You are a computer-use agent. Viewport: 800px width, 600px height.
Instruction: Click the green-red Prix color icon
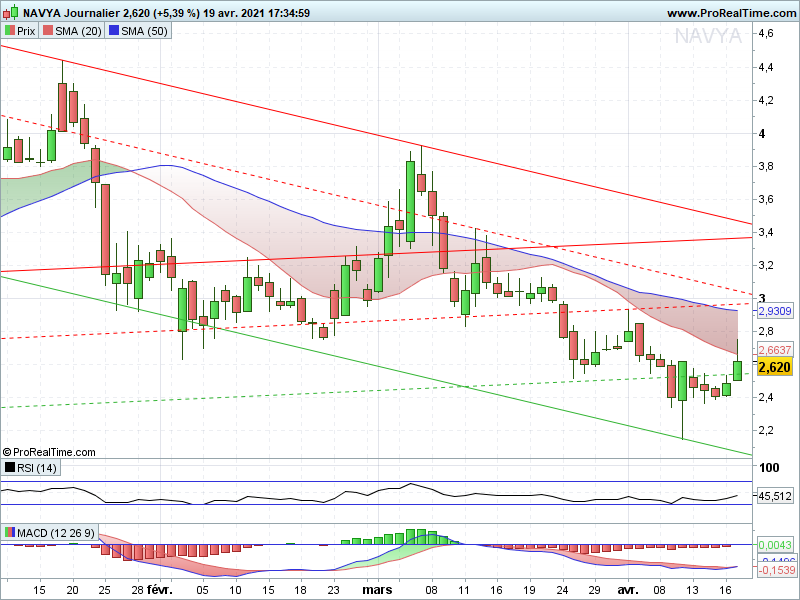click(x=10, y=31)
